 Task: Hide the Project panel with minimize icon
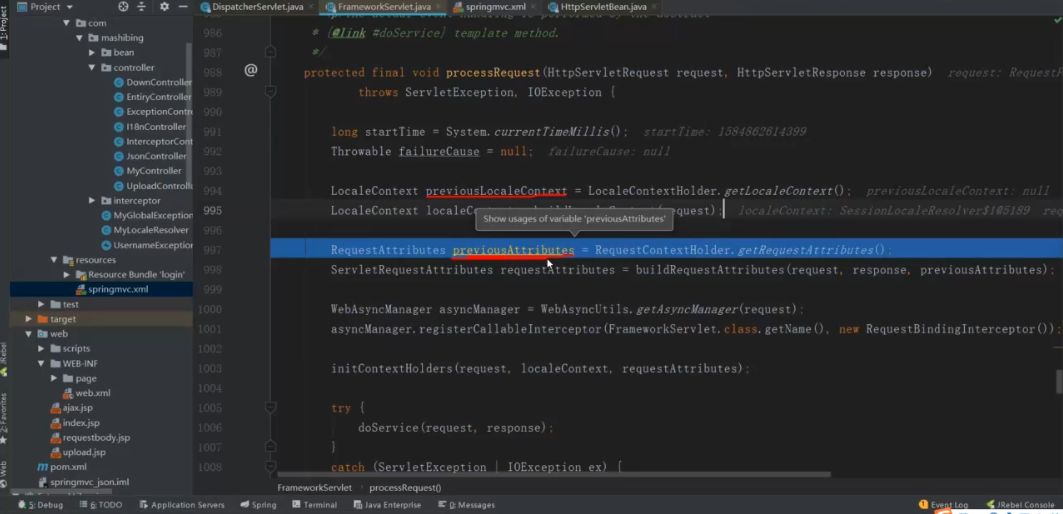click(x=184, y=6)
